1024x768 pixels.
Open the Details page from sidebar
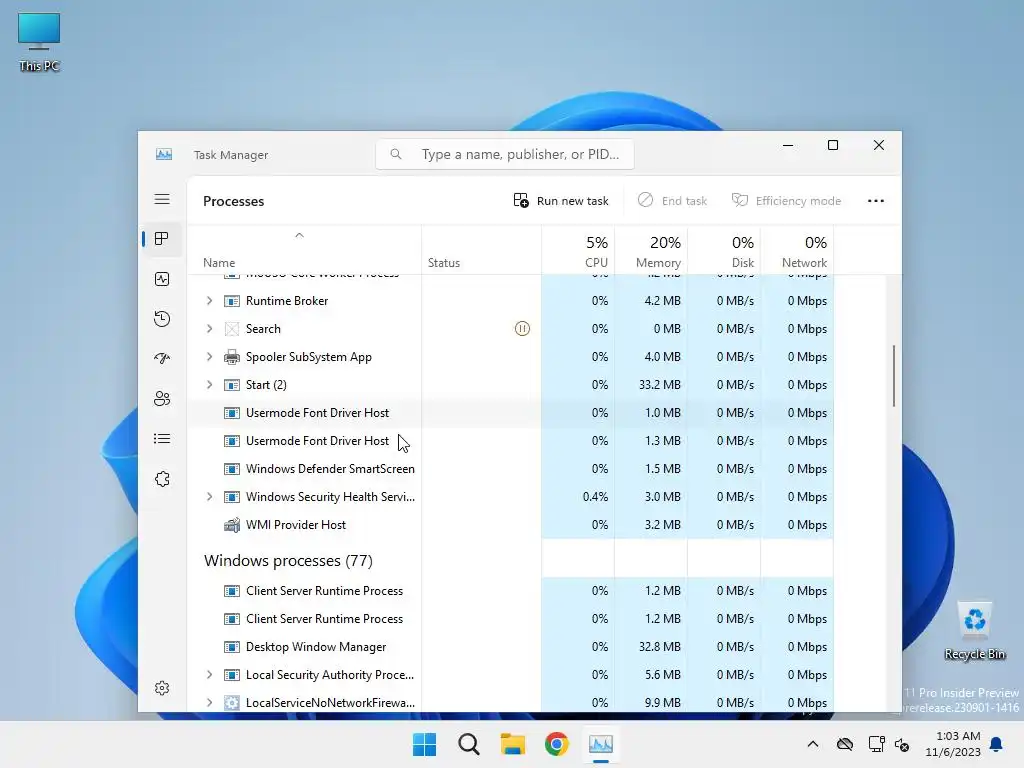coord(162,439)
